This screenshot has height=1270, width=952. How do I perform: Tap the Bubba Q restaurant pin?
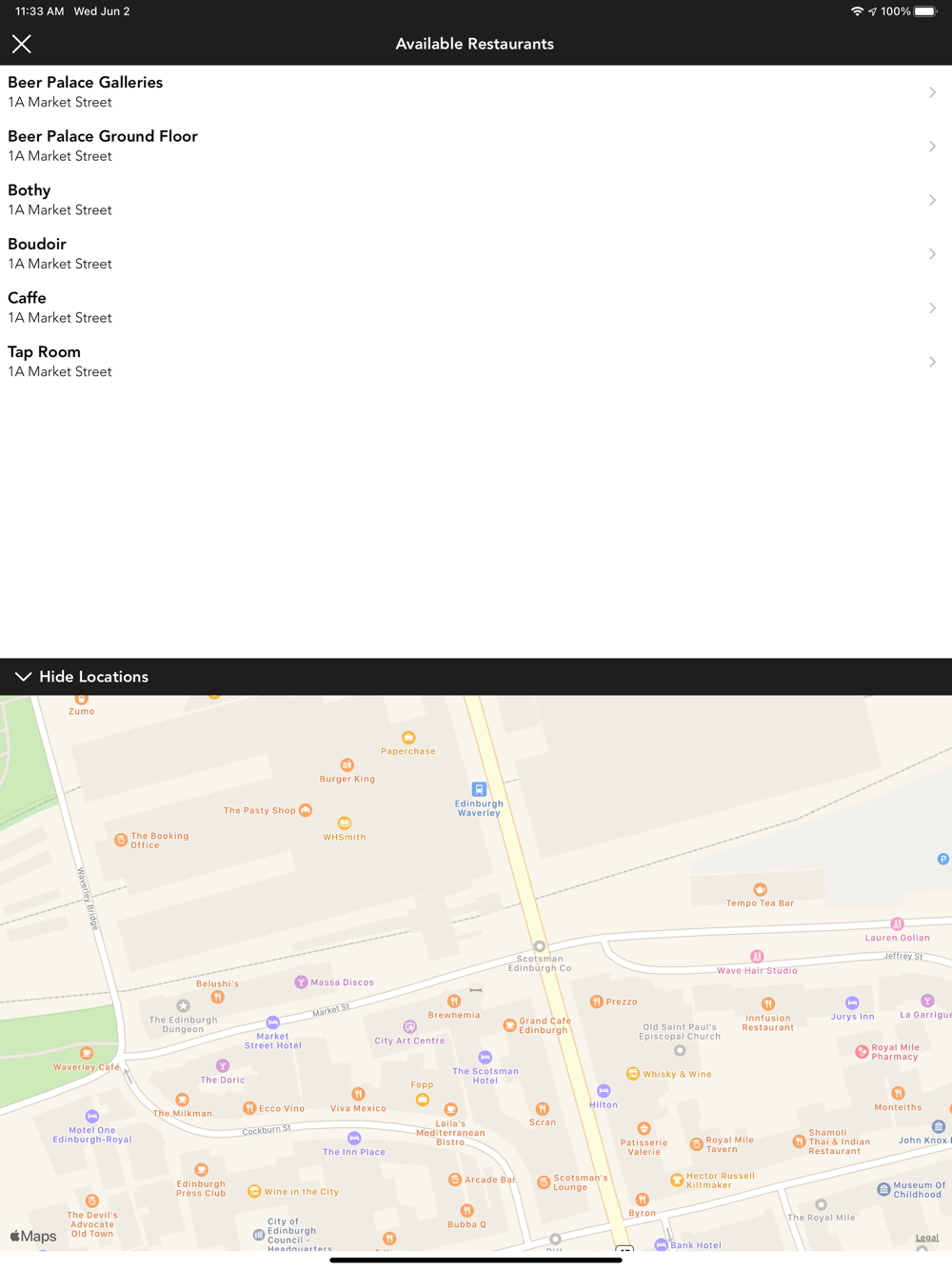click(x=466, y=1210)
